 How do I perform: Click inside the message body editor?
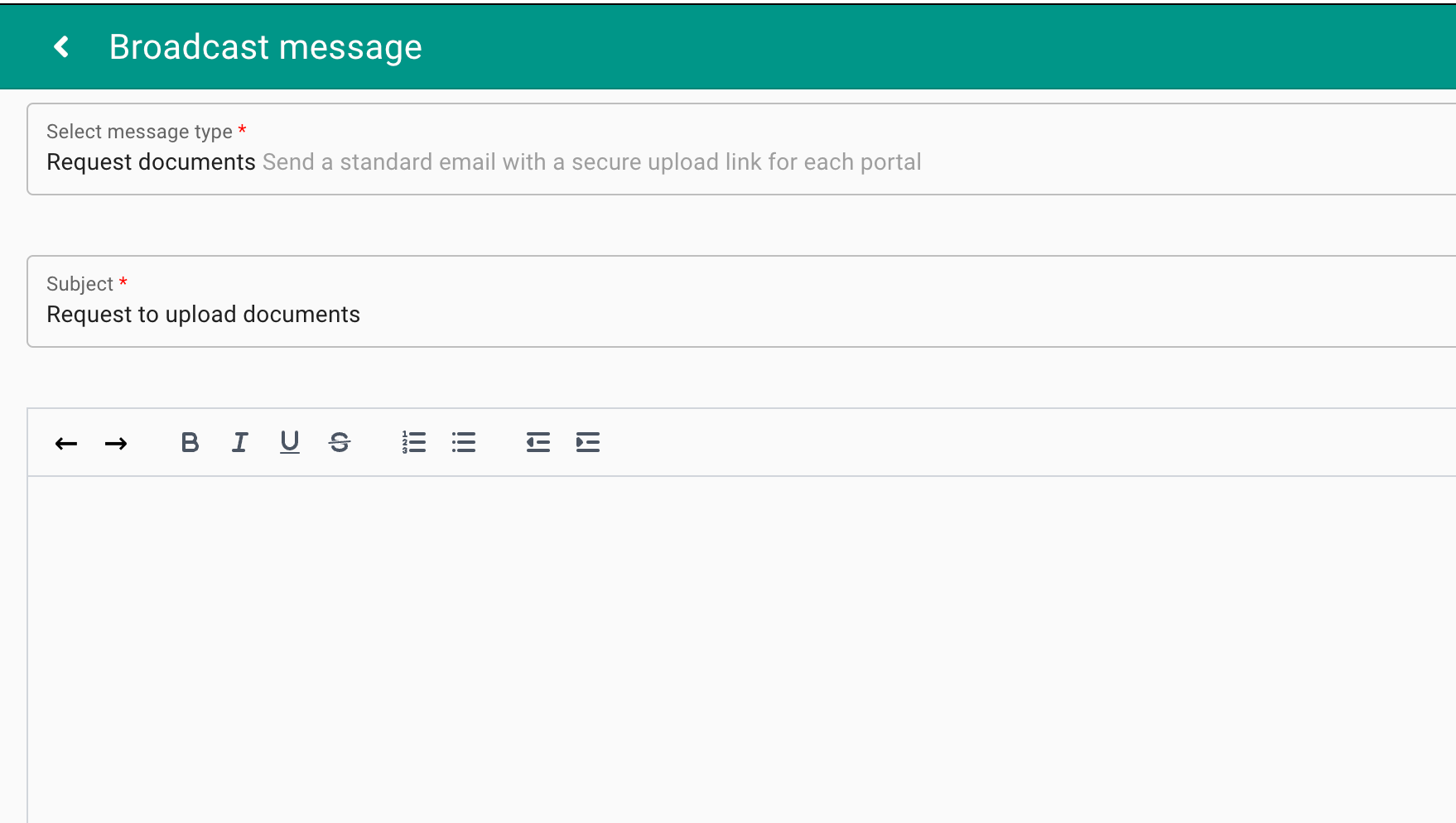pos(741,650)
